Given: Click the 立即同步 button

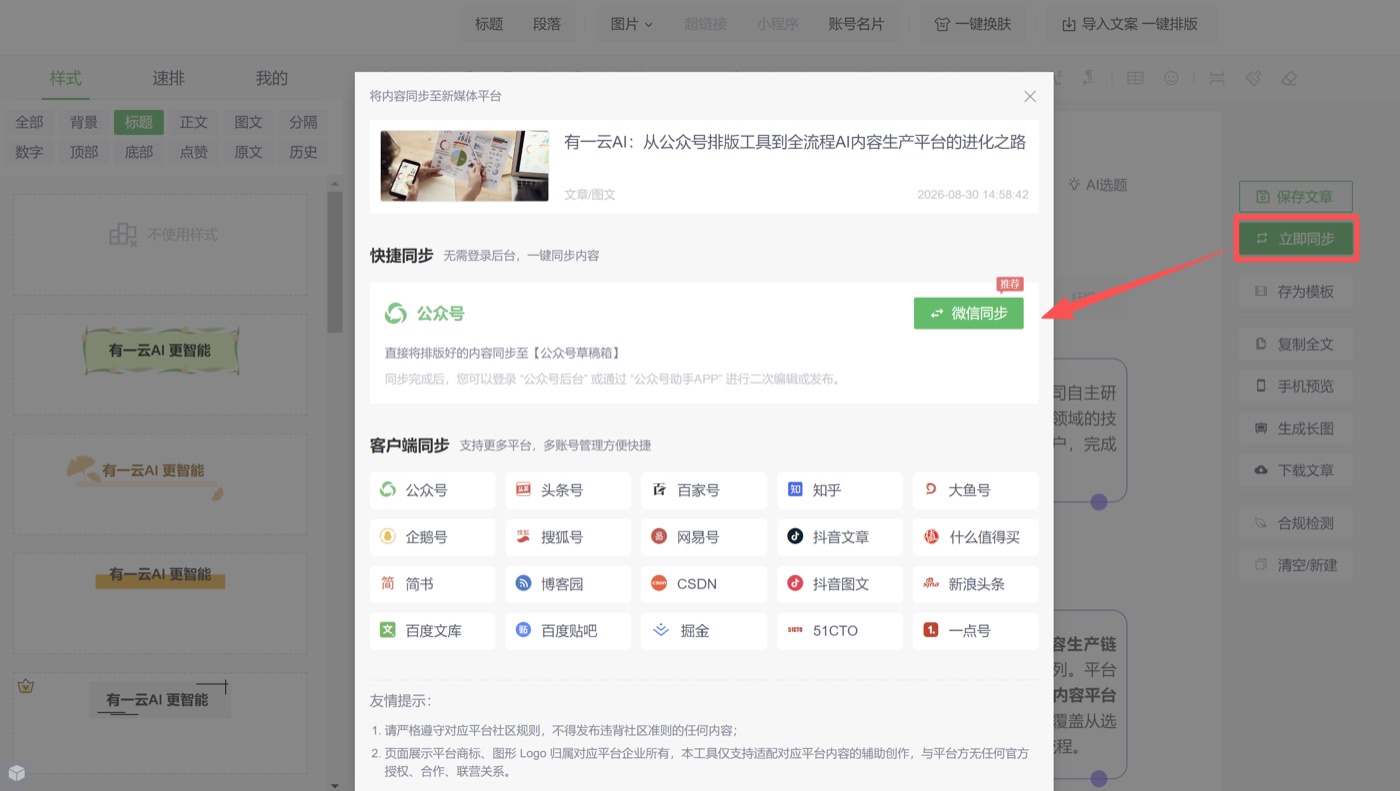Looking at the screenshot, I should point(1295,238).
